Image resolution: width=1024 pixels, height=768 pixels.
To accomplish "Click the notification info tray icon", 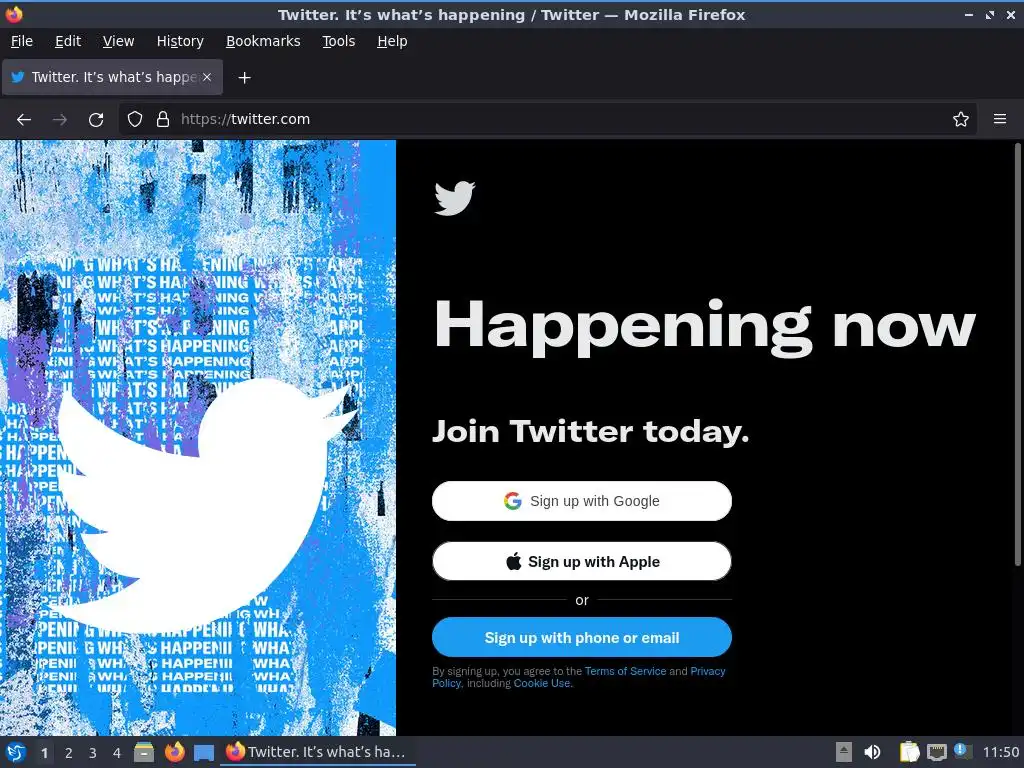I will coord(963,751).
